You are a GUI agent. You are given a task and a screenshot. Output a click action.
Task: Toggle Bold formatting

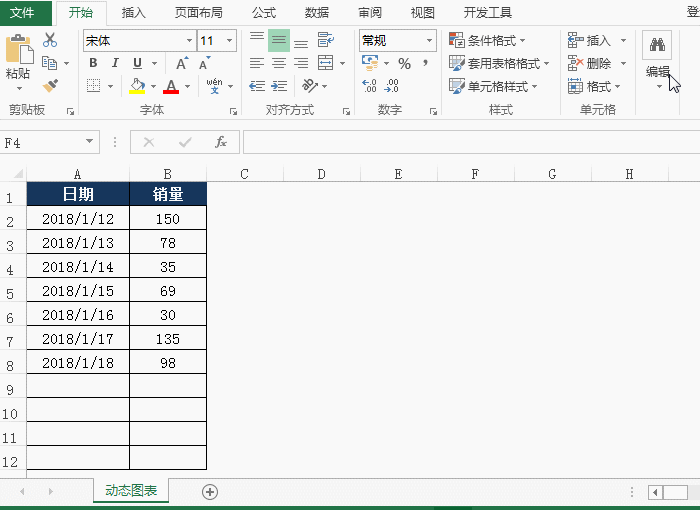coord(93,63)
